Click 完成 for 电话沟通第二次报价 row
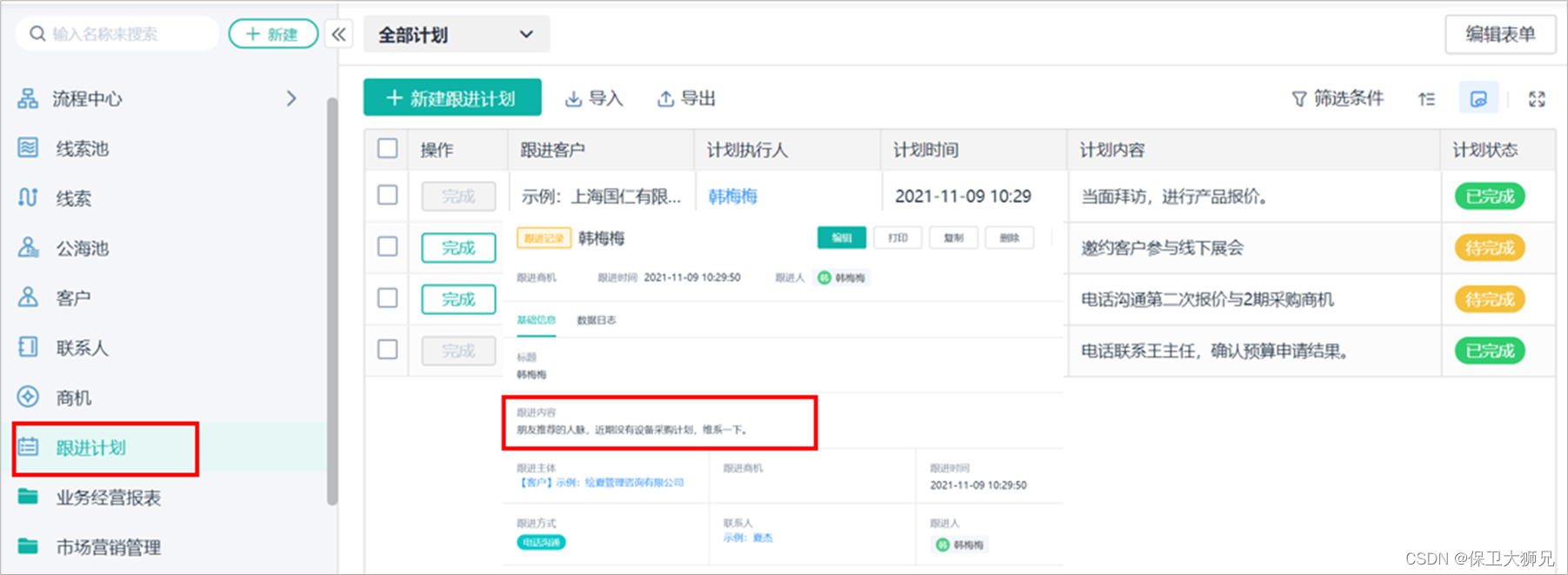1568x575 pixels. 458,299
